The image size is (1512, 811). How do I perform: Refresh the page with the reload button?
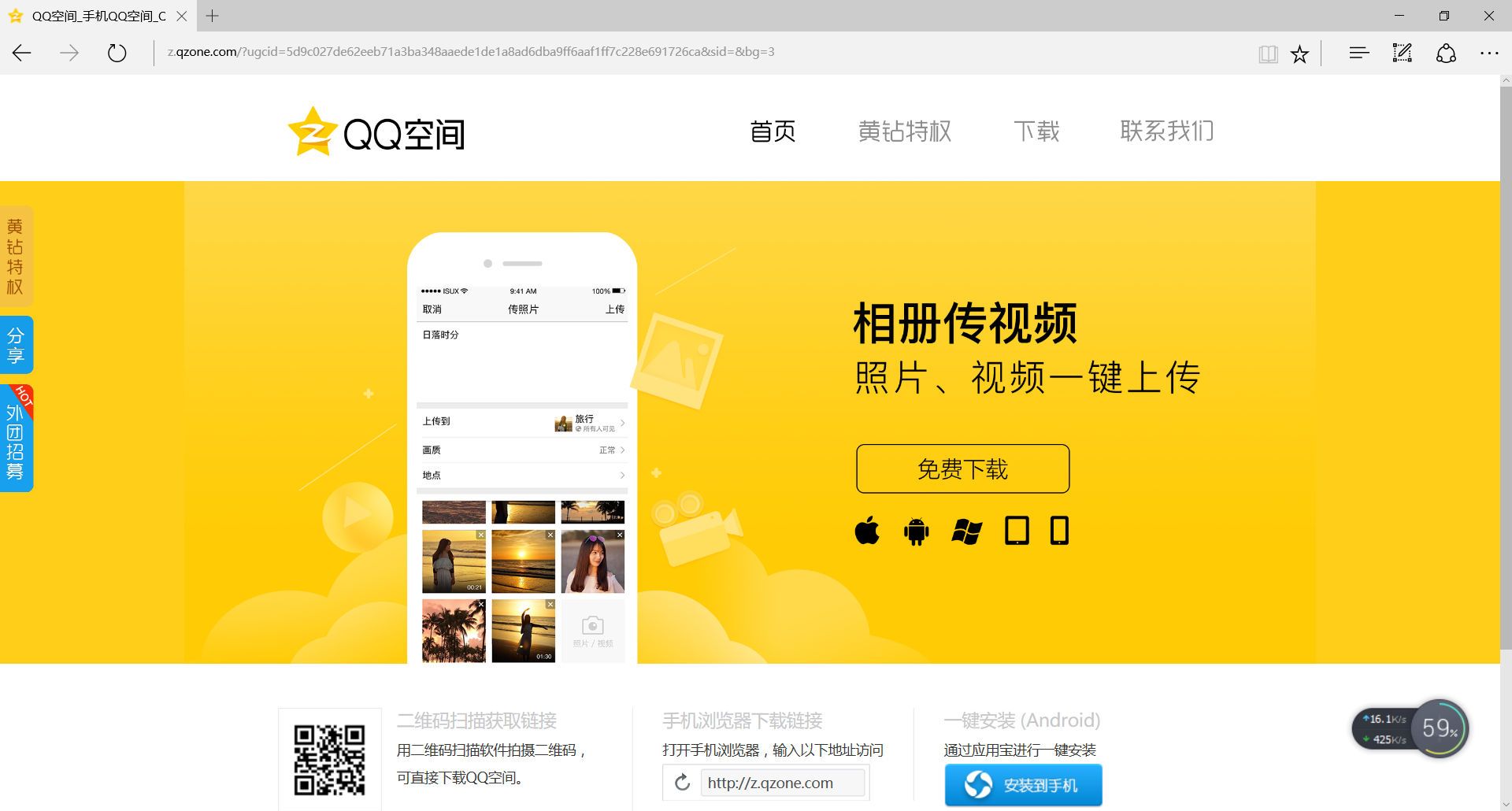pyautogui.click(x=117, y=54)
